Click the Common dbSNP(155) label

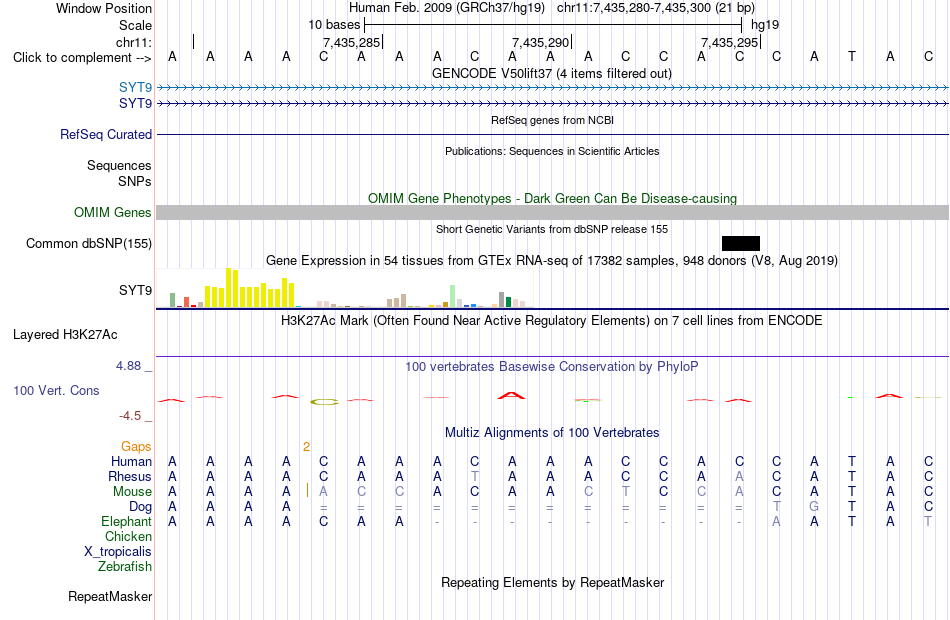point(88,244)
